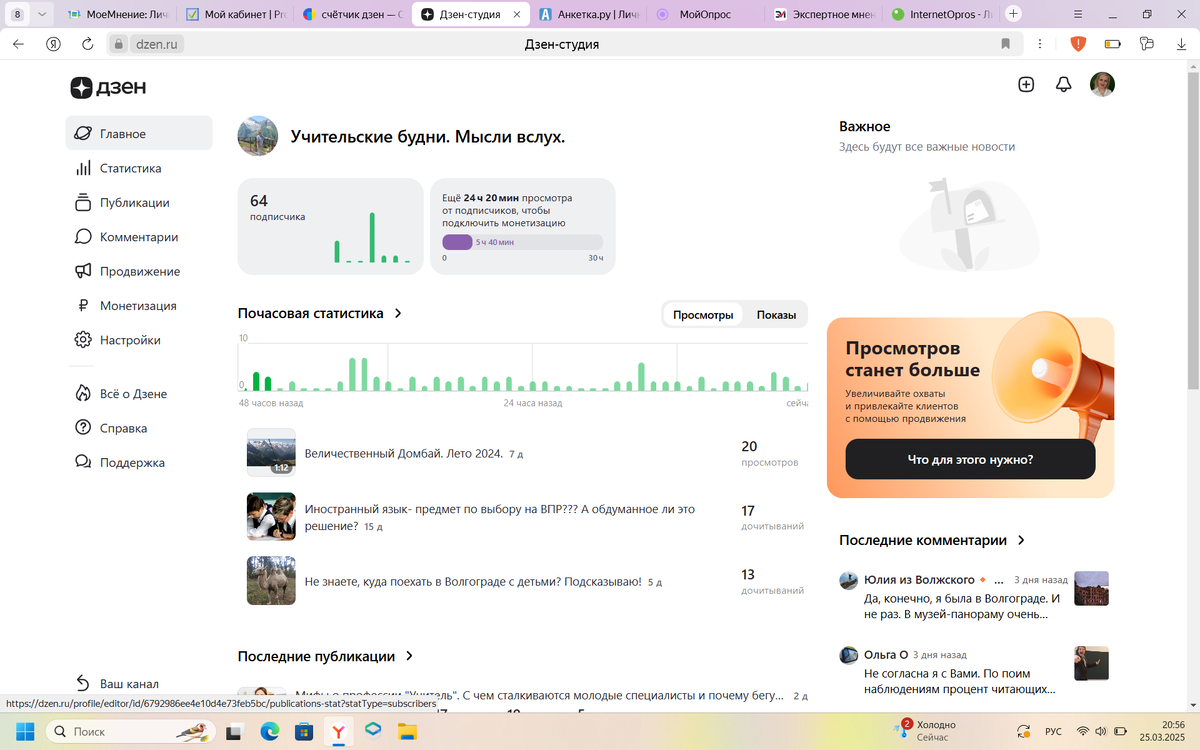The width and height of the screenshot is (1200, 750).
Task: Open the 64 подписчика card
Action: coord(330,225)
